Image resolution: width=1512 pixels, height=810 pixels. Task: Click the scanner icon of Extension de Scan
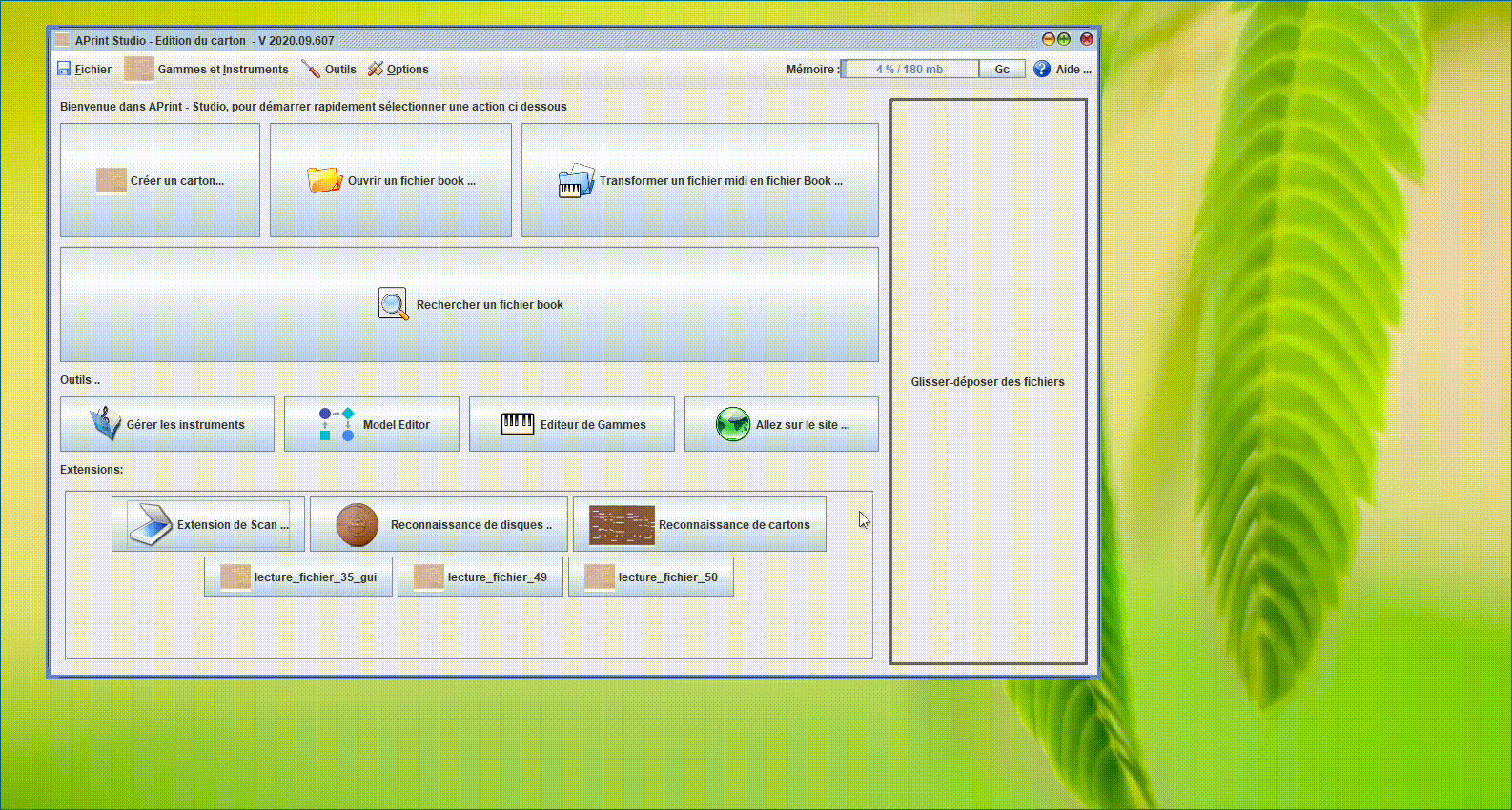[151, 524]
